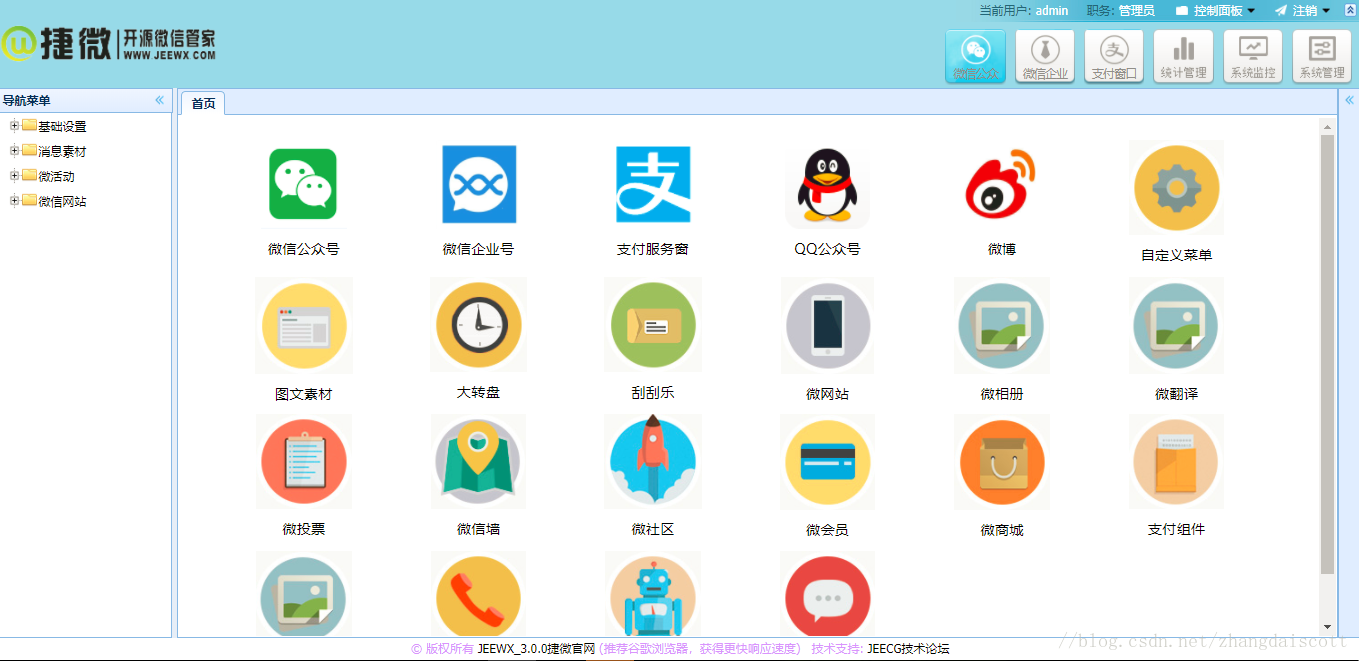The image size is (1359, 661).
Task: Open the 图文素材 icon
Action: click(x=303, y=326)
